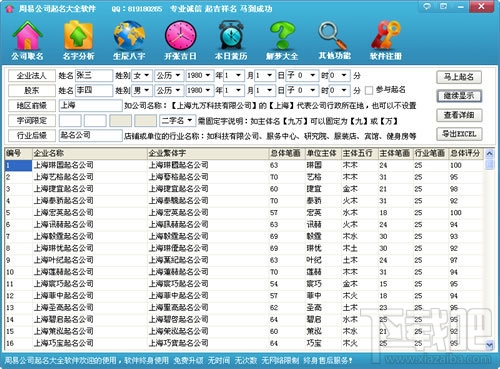Viewport: 500px width, 369px height.
Task: Open the 股东 gender dropdown
Action: pyautogui.click(x=142, y=90)
